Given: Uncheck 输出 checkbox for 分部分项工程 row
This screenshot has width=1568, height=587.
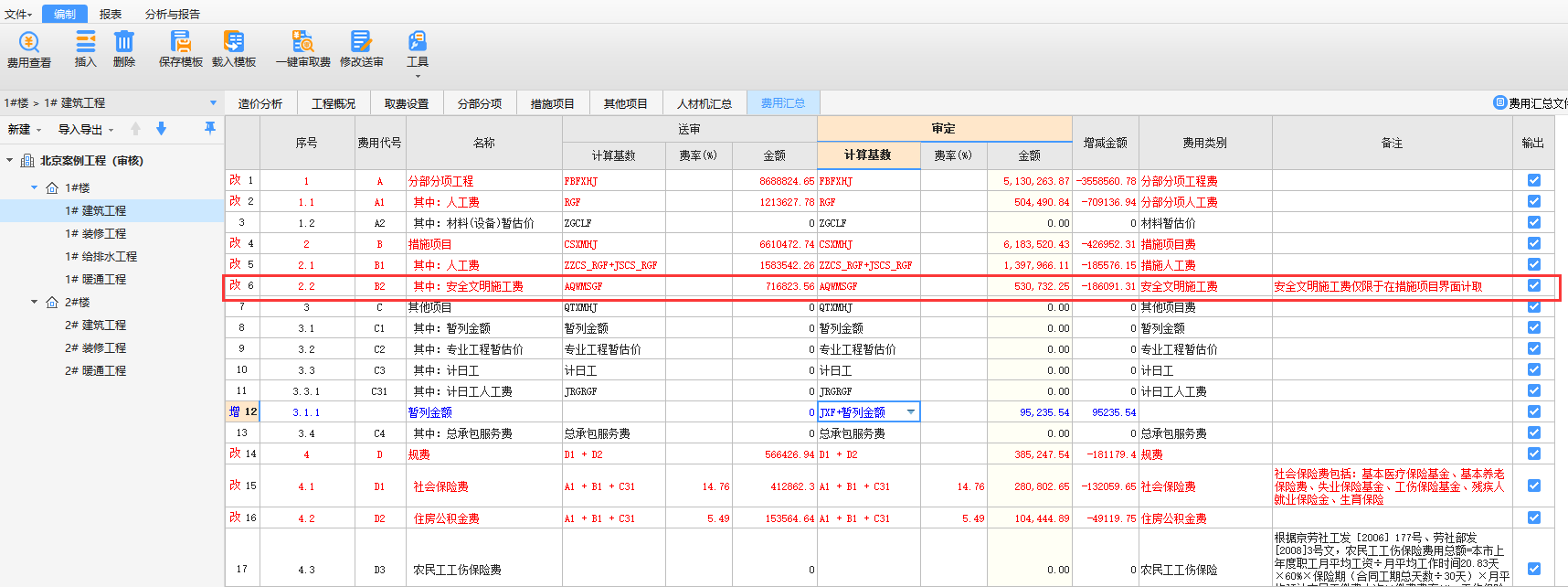Looking at the screenshot, I should 1533,181.
